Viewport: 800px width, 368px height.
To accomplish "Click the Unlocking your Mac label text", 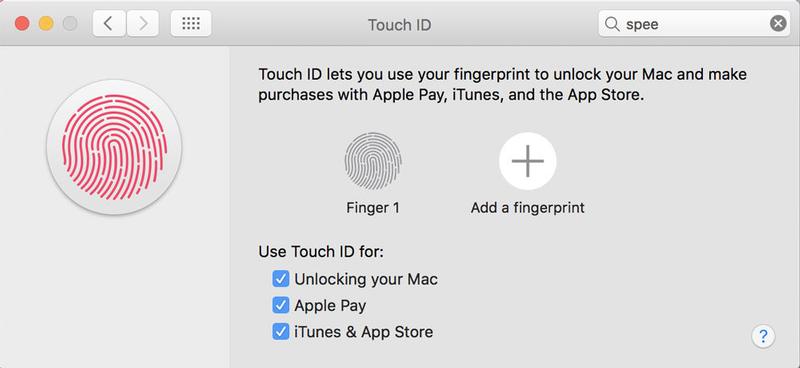I will pyautogui.click(x=366, y=279).
